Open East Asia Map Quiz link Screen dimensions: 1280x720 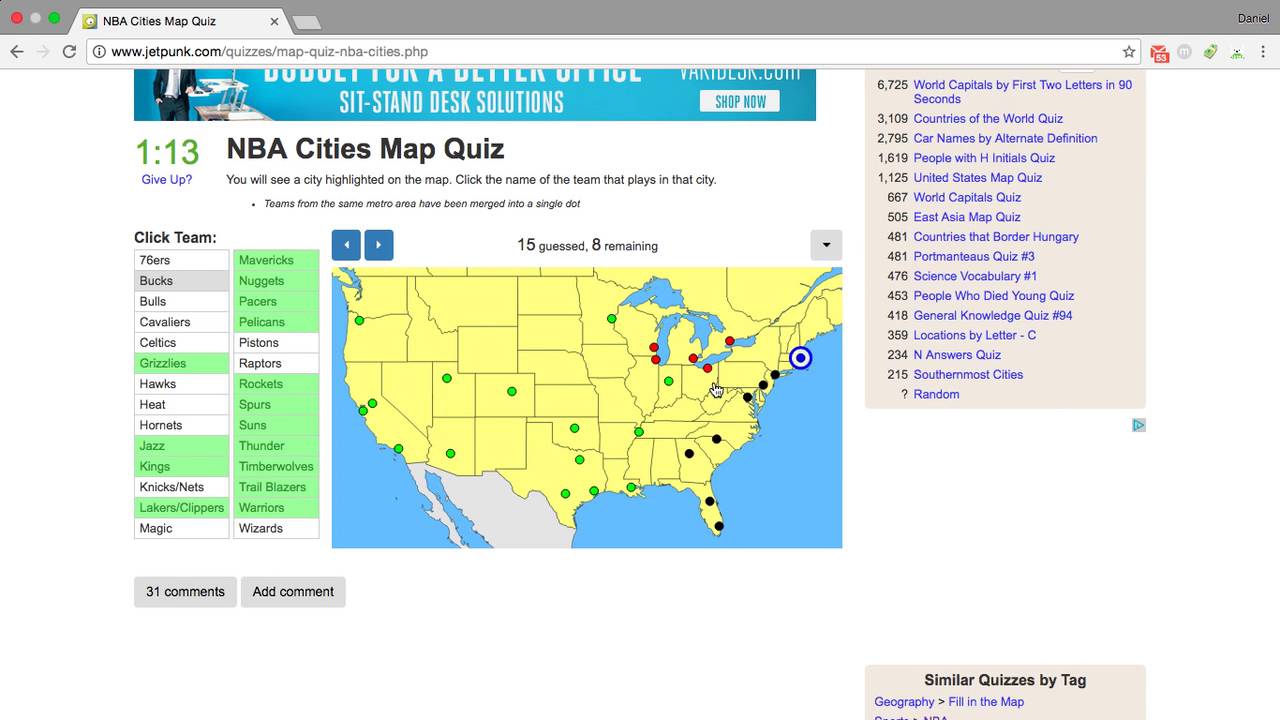tap(967, 217)
